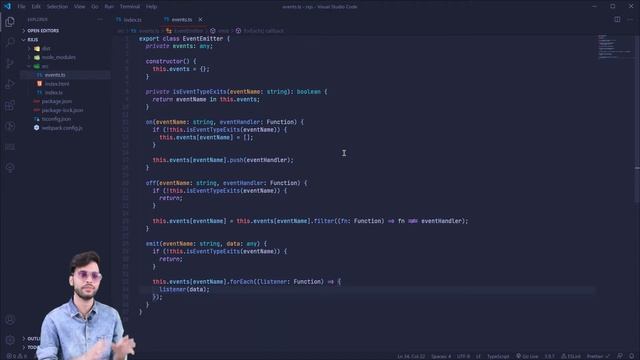Change language mode via TypeScript status
Viewport: 640px width, 360px height.
pos(498,356)
